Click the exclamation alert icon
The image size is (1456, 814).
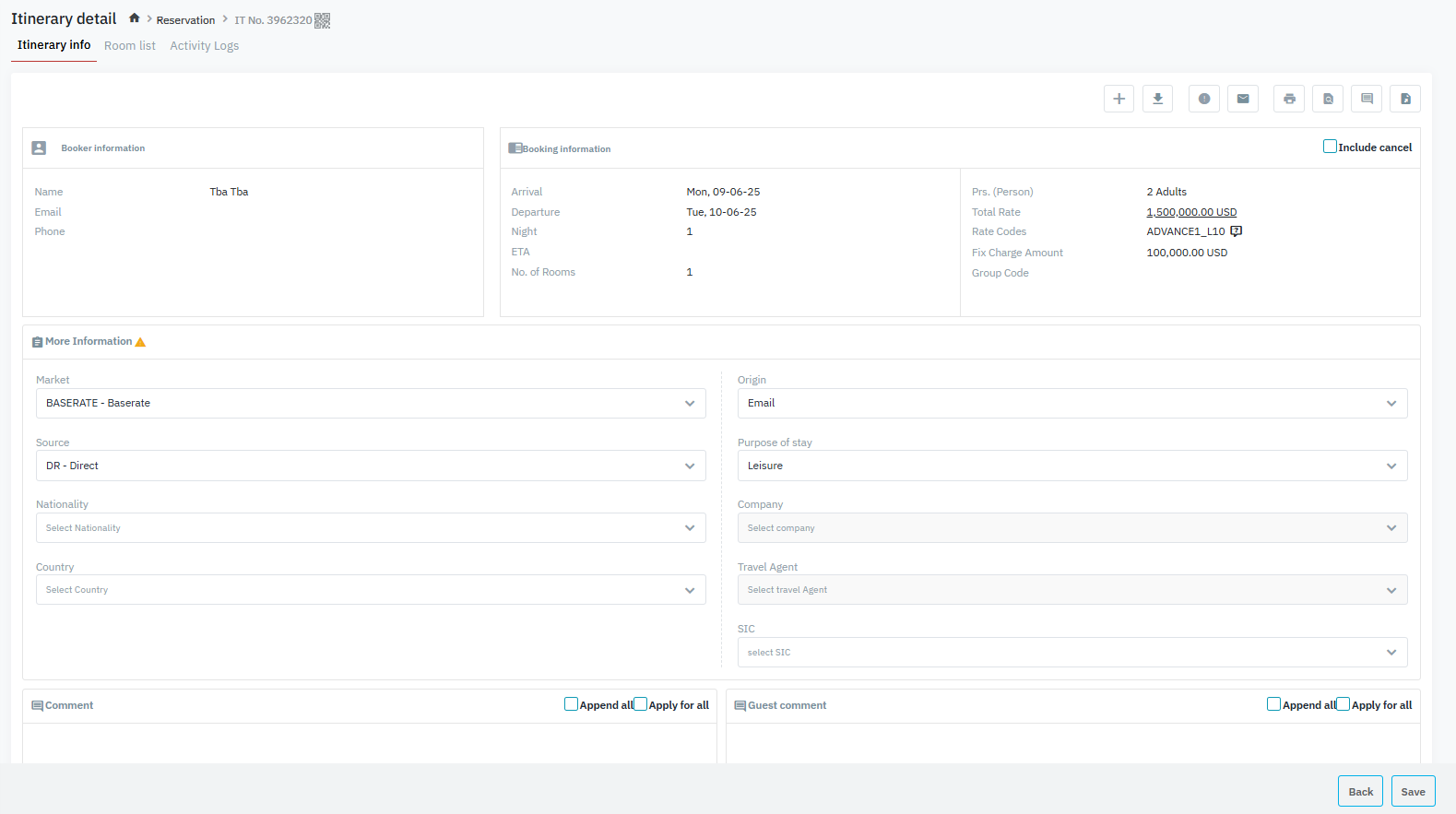pyautogui.click(x=1203, y=99)
